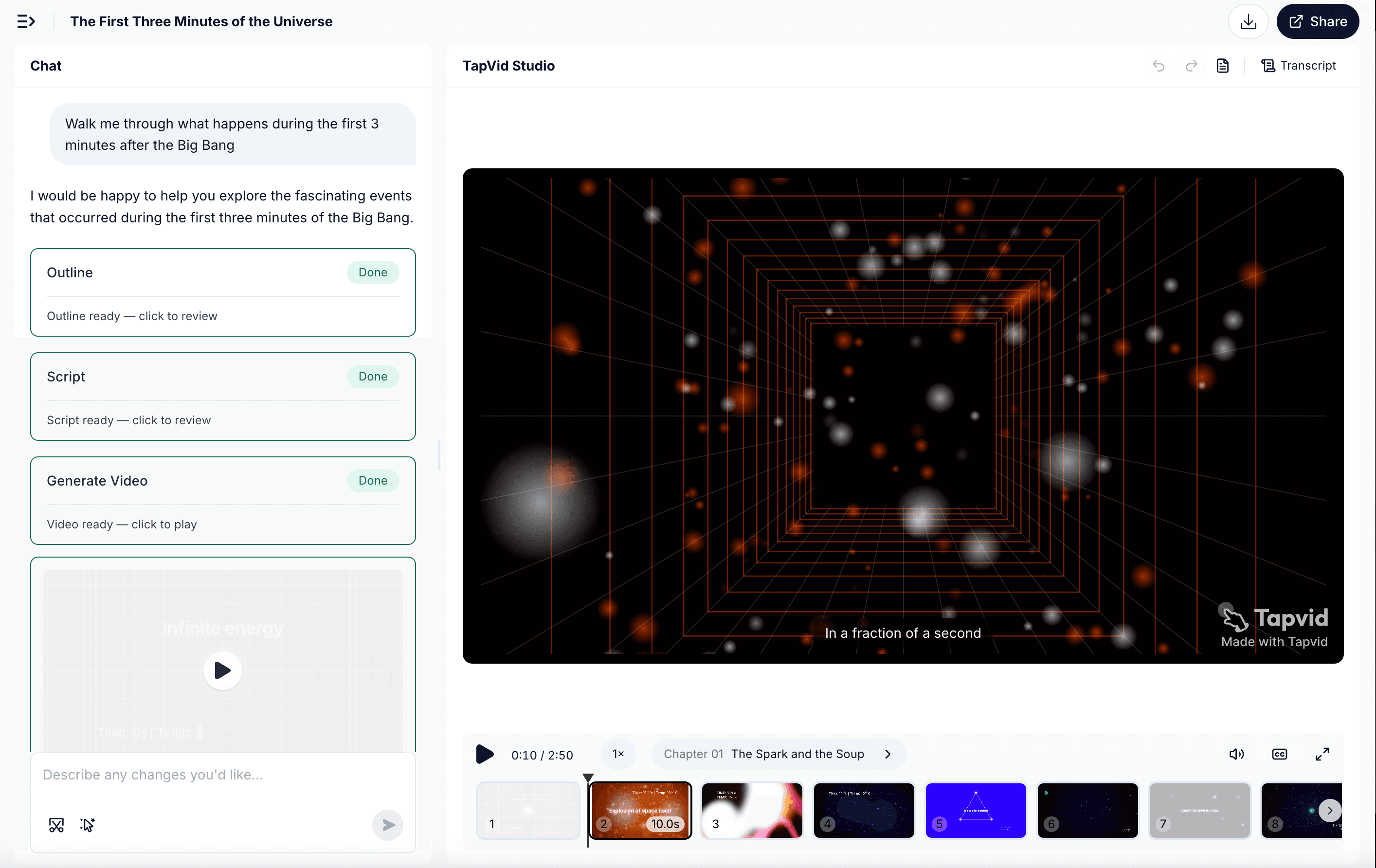Toggle closed captions CC icon

click(1280, 754)
